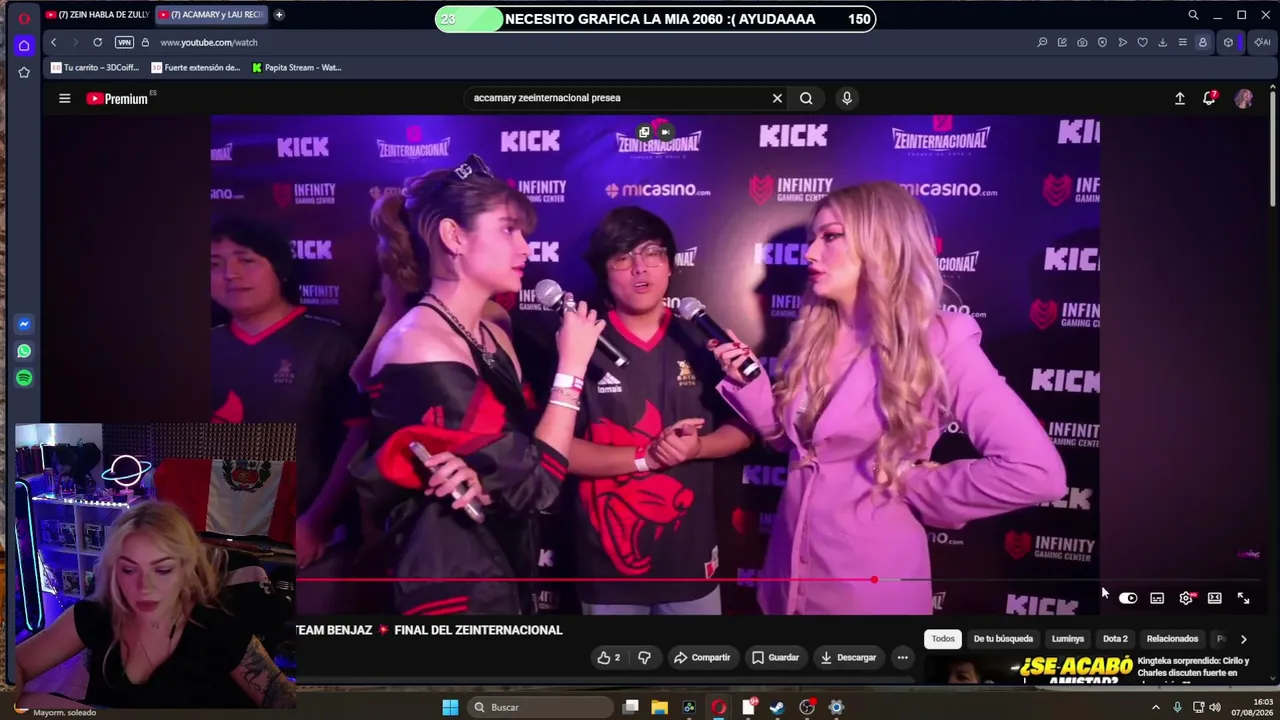Open a new browser tab
The width and height of the screenshot is (1280, 720).
click(x=279, y=15)
